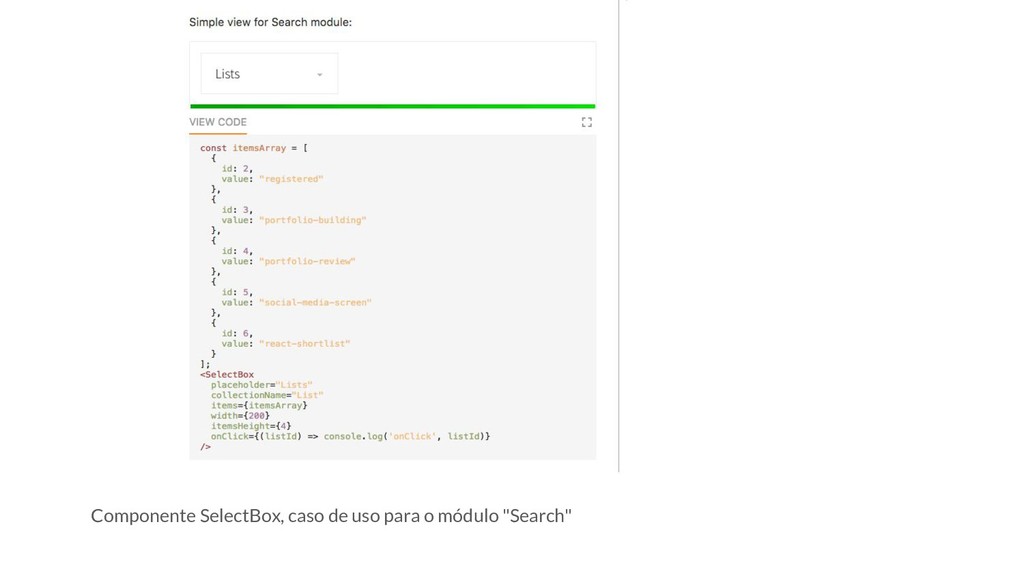Toggle fullscreen for the code example

tap(586, 122)
